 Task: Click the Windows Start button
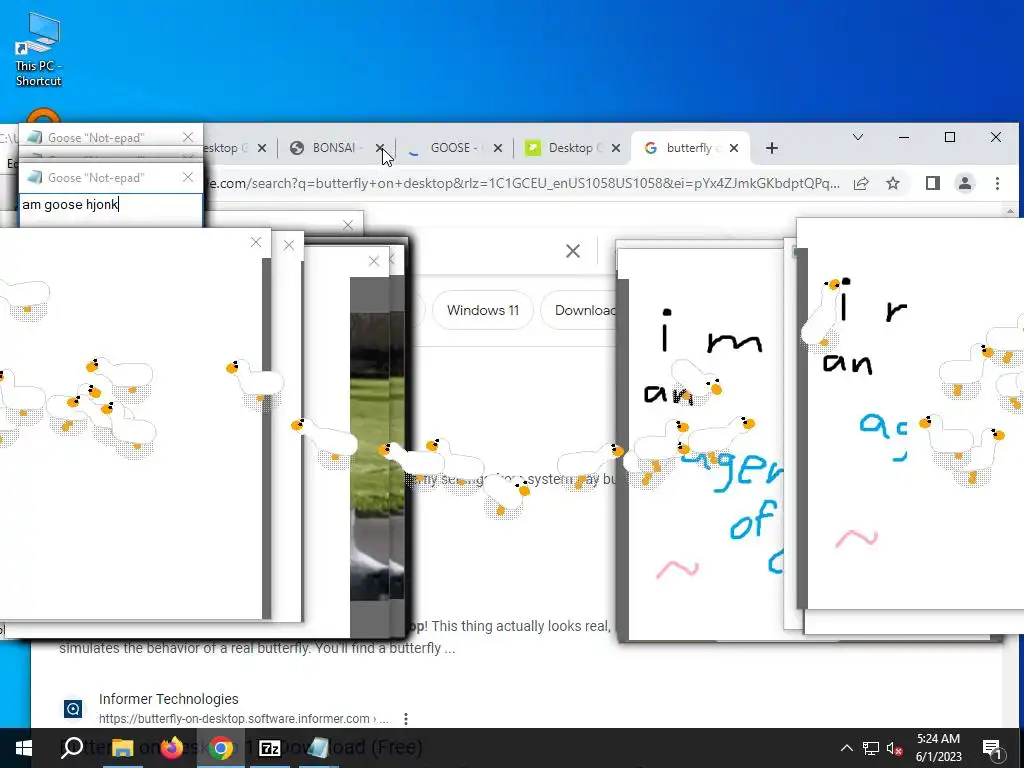(x=23, y=748)
